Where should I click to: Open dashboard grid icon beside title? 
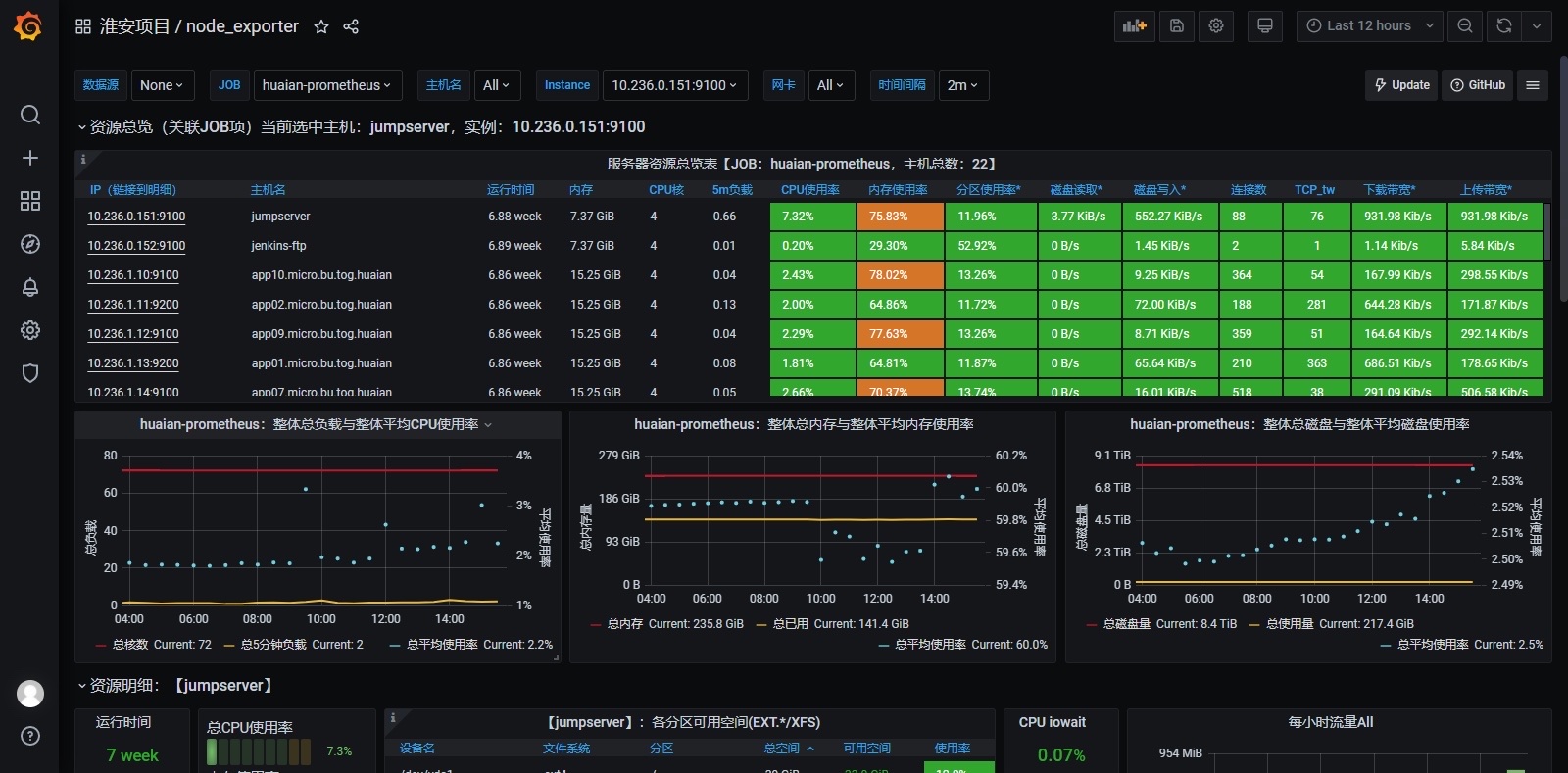click(x=83, y=26)
